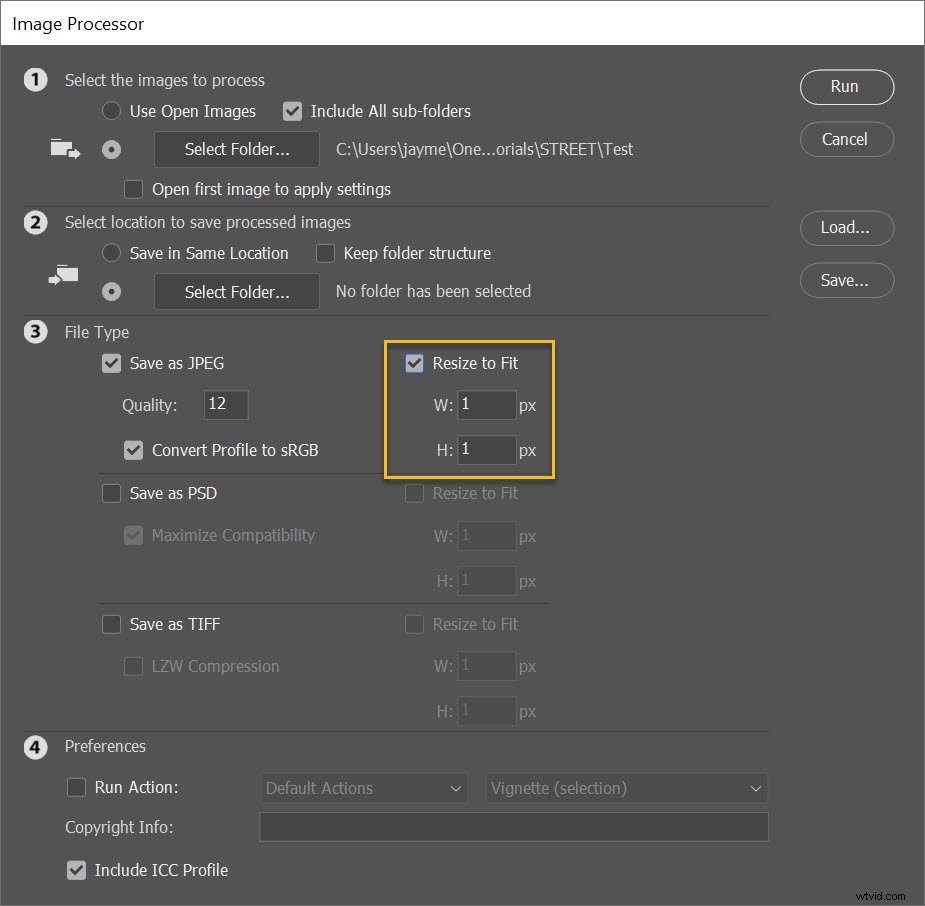Open the Default Actions dropdown
Screen dimensions: 925x906
[363, 788]
